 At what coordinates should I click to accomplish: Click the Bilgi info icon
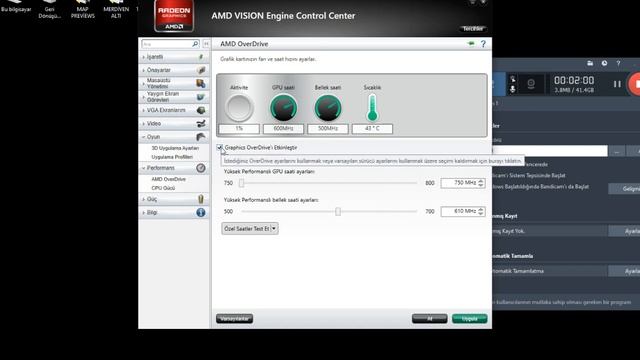pos(201,212)
